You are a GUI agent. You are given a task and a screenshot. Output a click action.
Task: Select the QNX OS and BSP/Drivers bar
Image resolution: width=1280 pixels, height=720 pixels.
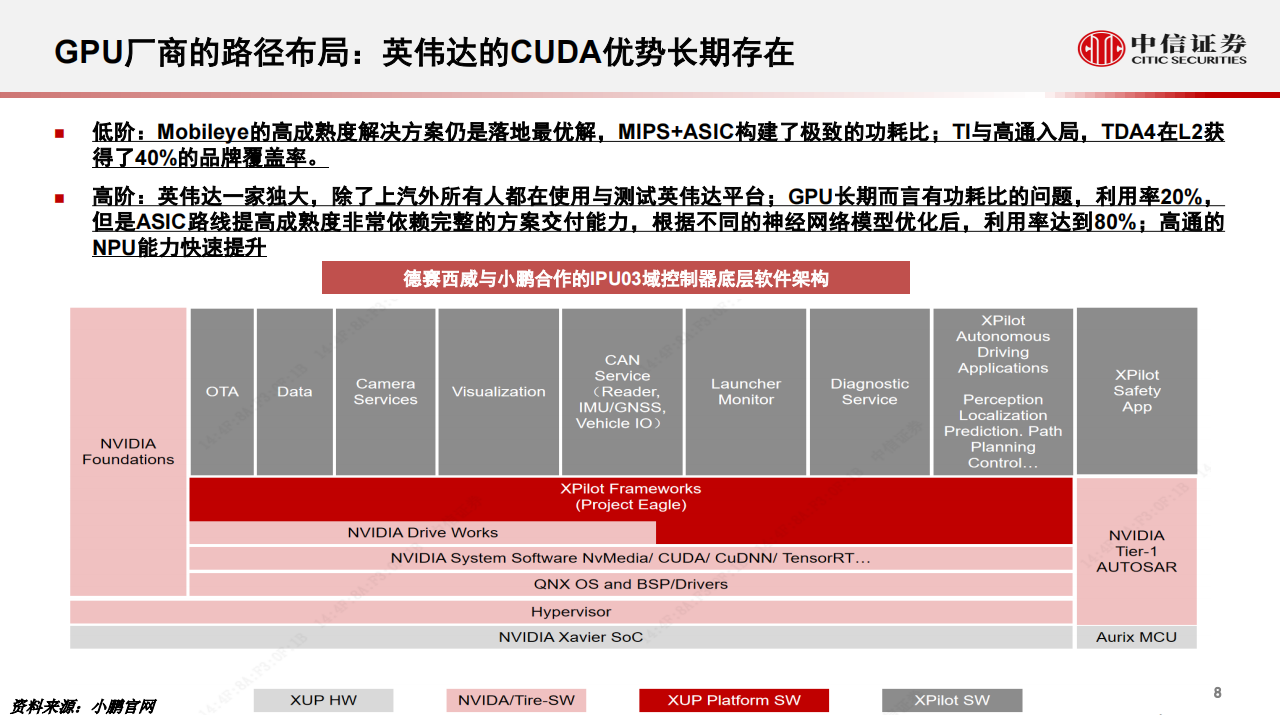click(631, 584)
